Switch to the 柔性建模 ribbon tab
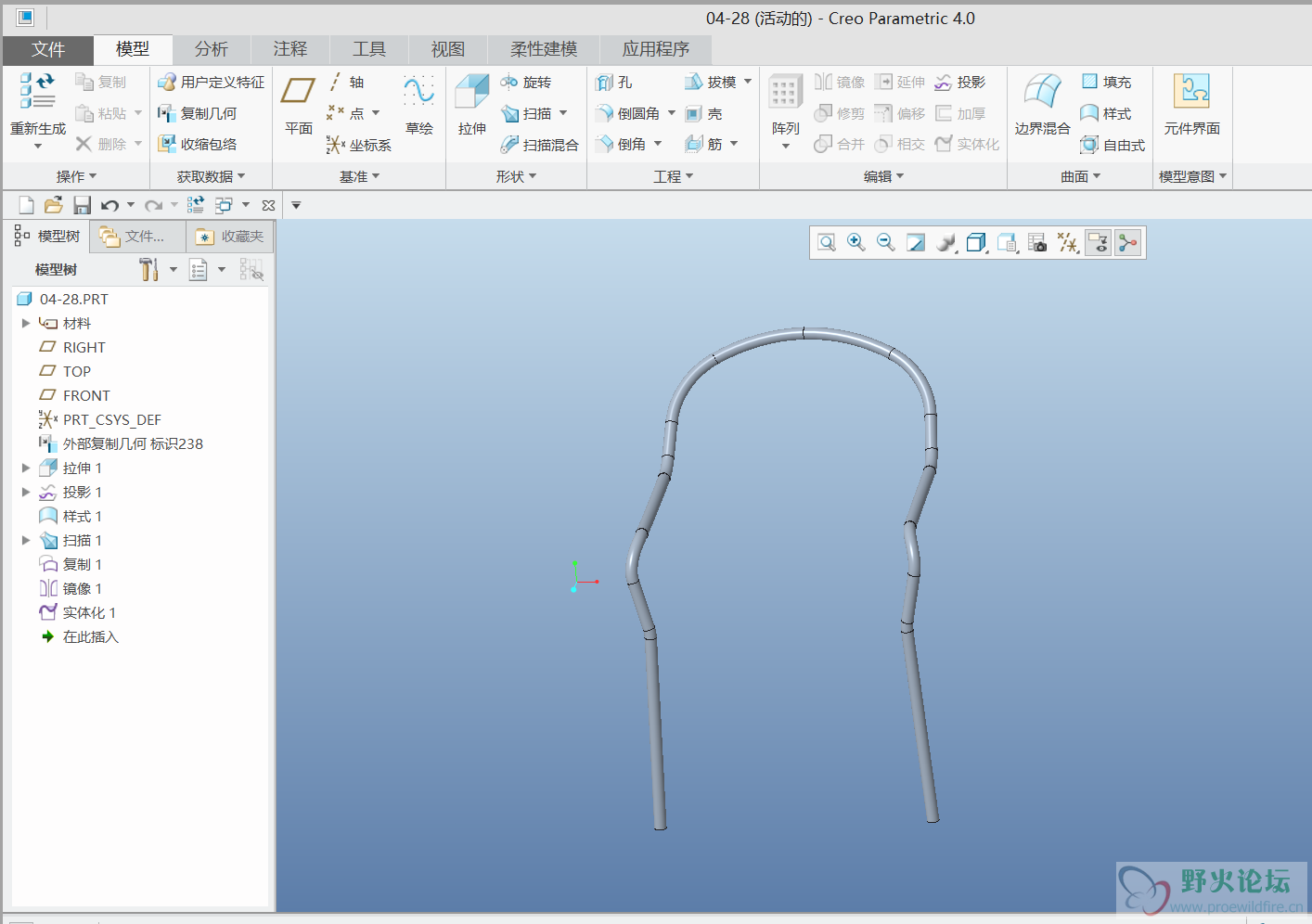Image resolution: width=1312 pixels, height=924 pixels. [x=544, y=49]
